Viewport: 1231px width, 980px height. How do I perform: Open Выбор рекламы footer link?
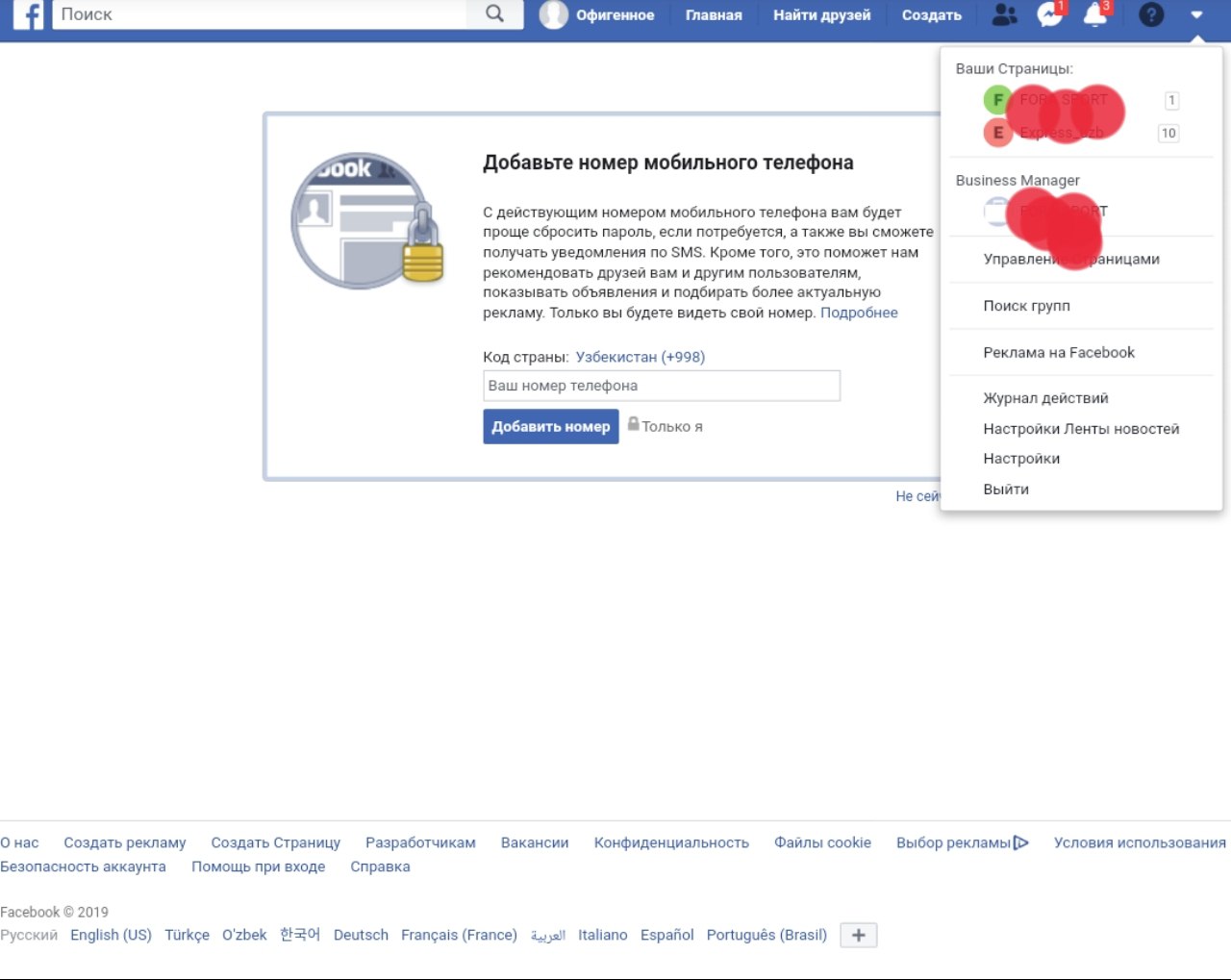tap(953, 842)
